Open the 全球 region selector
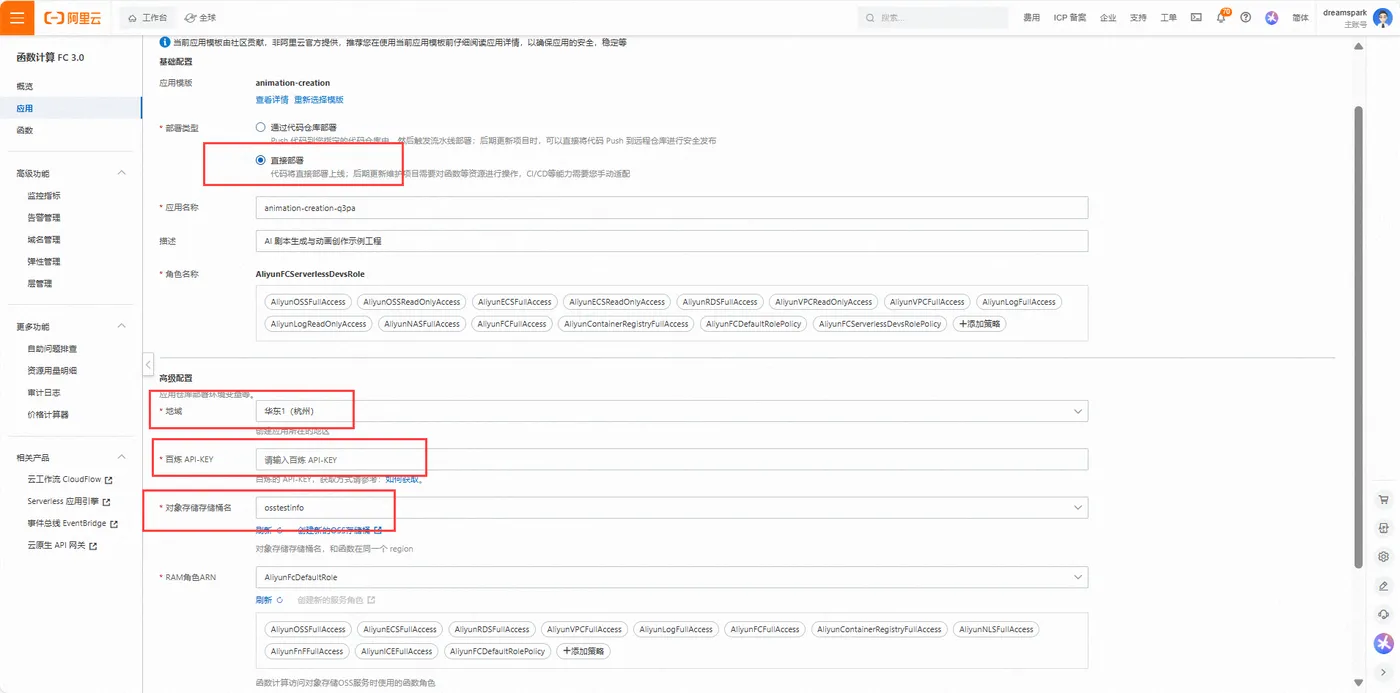 pos(201,18)
